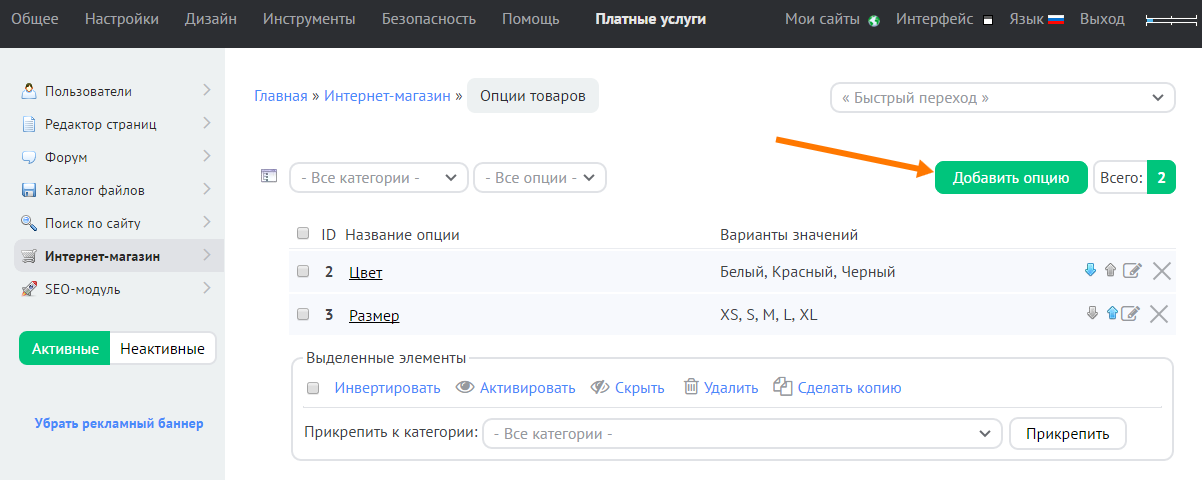Click the Активировать eye icon
The height and width of the screenshot is (480, 1202).
click(x=465, y=387)
